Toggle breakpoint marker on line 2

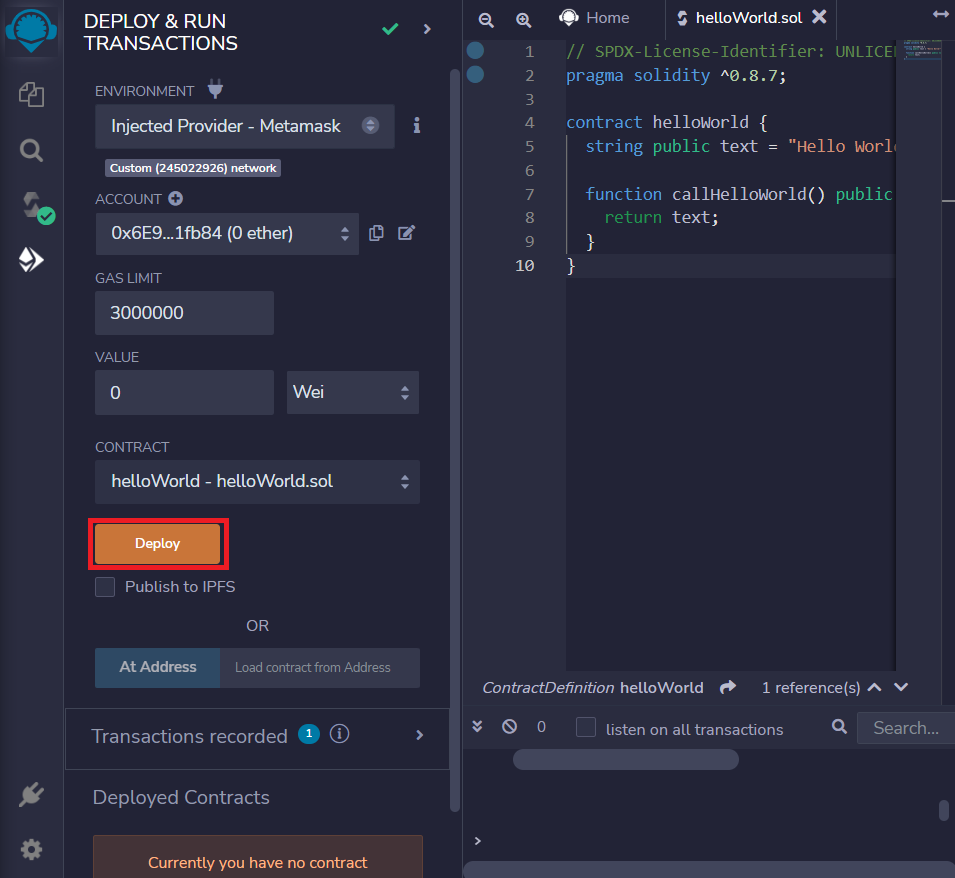pyautogui.click(x=475, y=74)
